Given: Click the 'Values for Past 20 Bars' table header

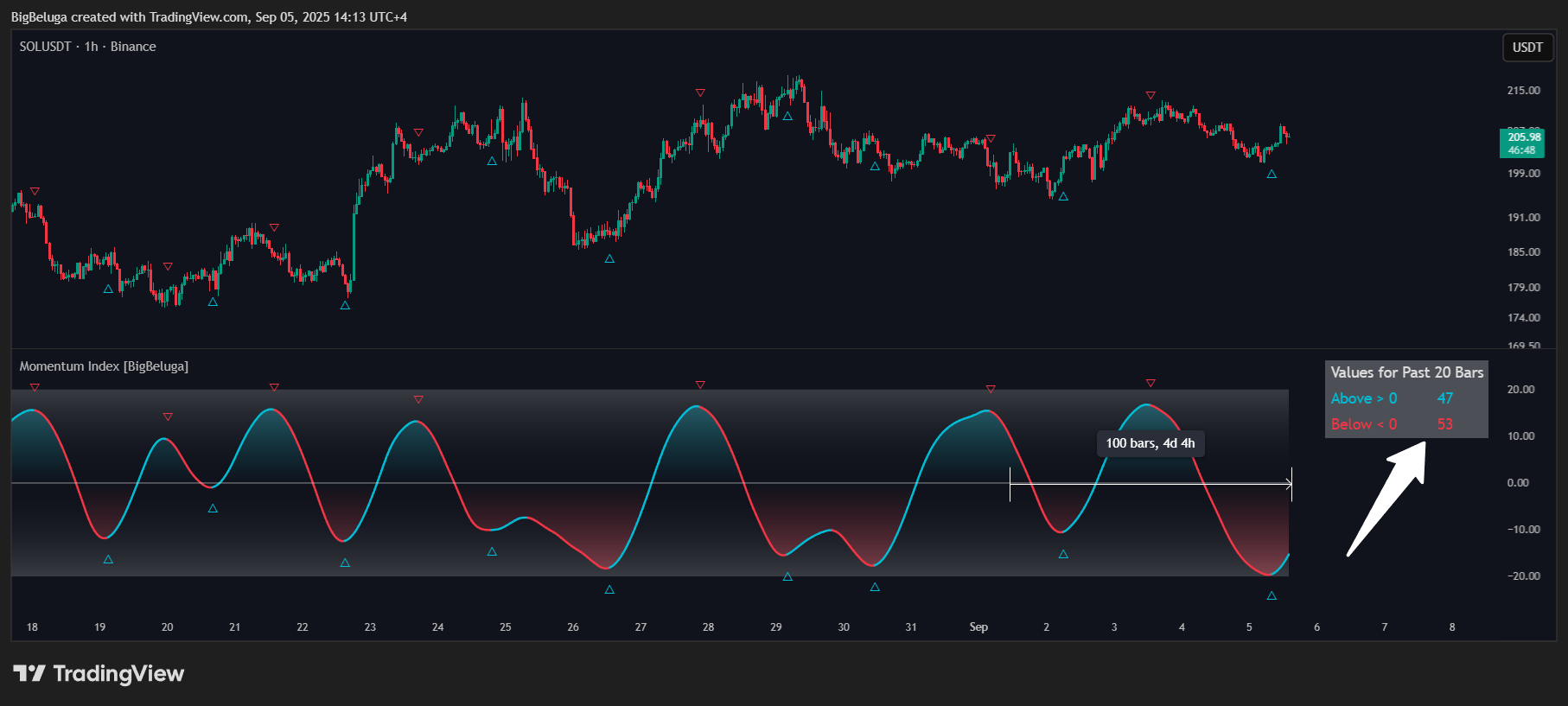Looking at the screenshot, I should click(x=1406, y=372).
